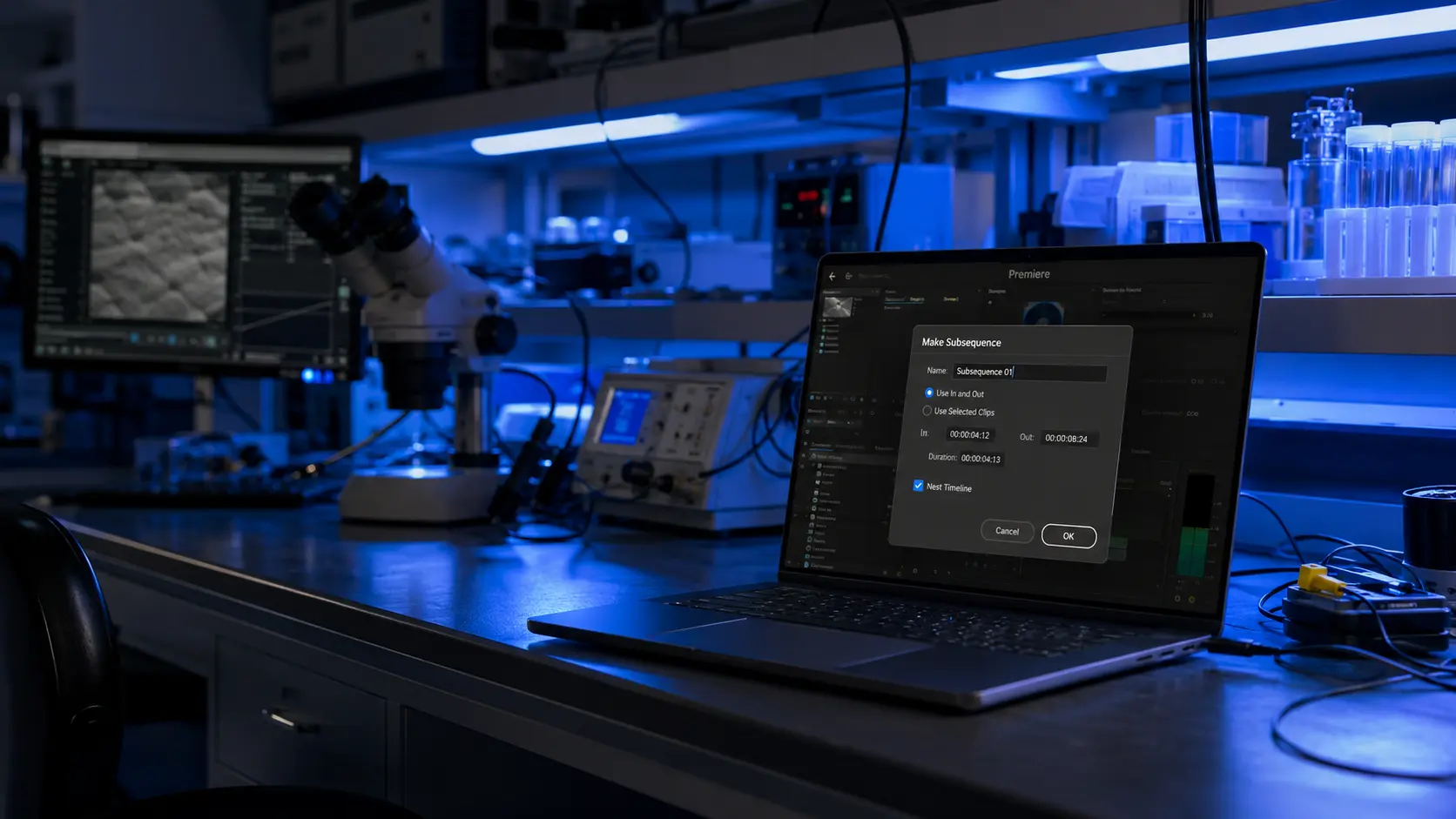Click the icon right of the back arrow
The width and height of the screenshot is (1456, 819).
849,276
